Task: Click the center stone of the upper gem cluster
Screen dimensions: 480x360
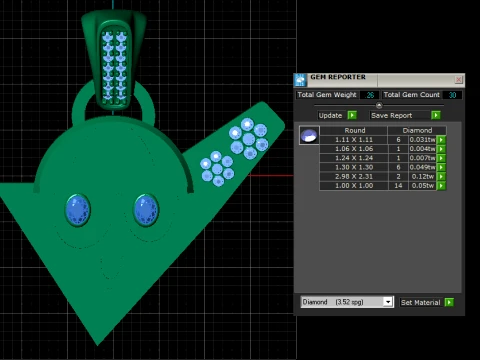Action: click(249, 139)
